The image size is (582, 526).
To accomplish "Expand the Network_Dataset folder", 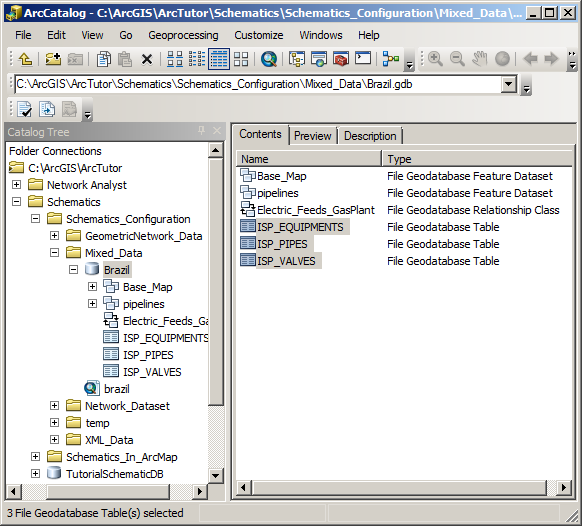I will (x=54, y=406).
